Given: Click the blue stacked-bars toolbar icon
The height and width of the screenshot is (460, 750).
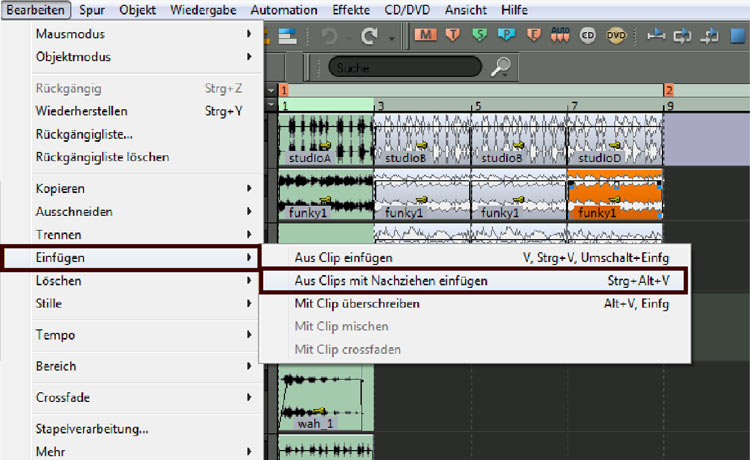Looking at the screenshot, I should point(287,36).
